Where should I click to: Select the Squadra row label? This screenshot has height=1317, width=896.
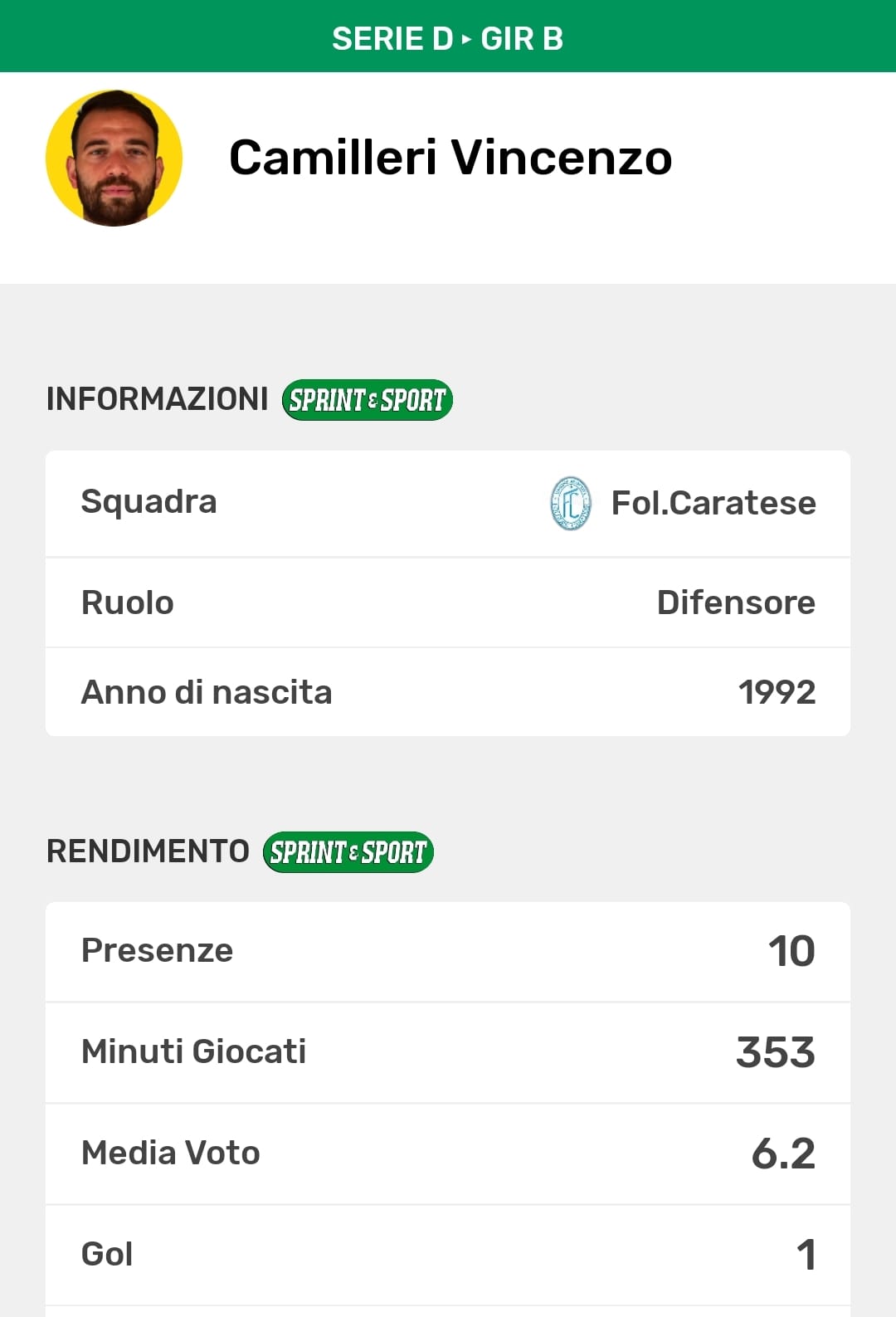click(x=149, y=502)
